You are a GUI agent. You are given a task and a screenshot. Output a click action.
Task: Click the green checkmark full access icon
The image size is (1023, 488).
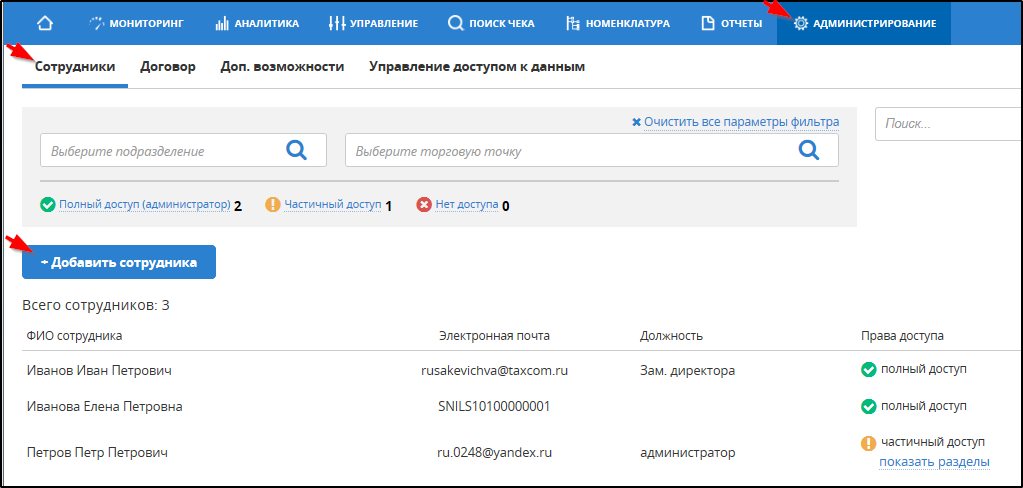pos(47,205)
